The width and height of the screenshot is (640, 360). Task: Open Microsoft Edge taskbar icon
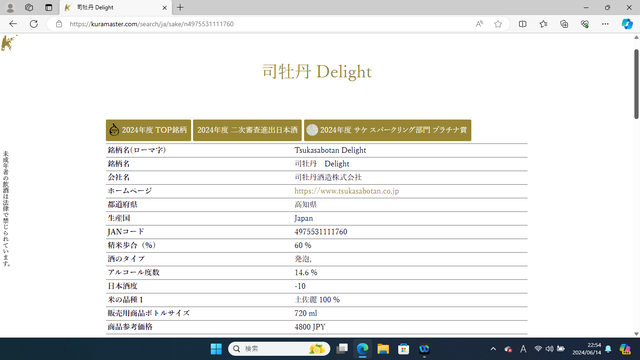362,349
